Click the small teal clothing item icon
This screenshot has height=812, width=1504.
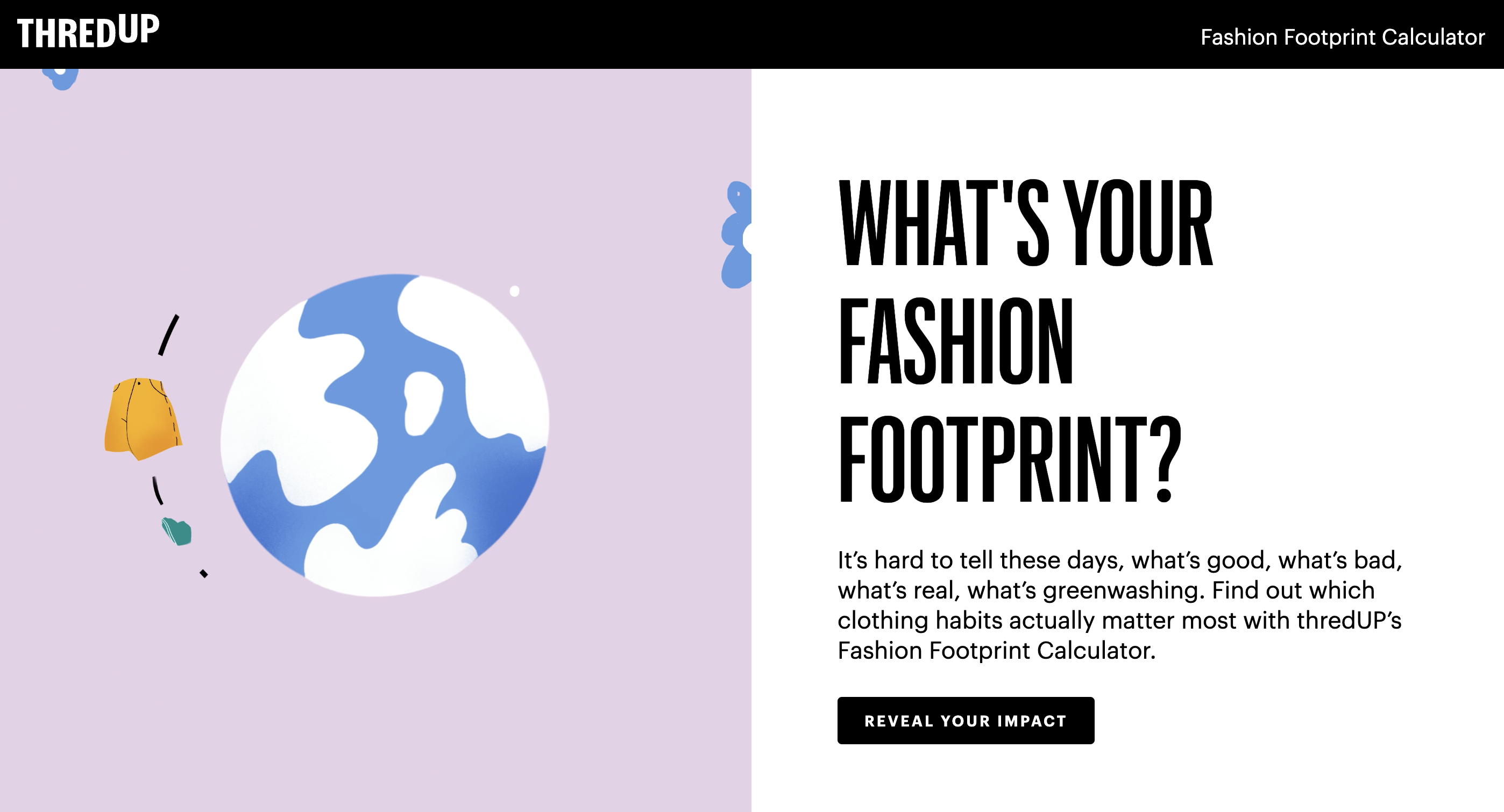[x=177, y=532]
